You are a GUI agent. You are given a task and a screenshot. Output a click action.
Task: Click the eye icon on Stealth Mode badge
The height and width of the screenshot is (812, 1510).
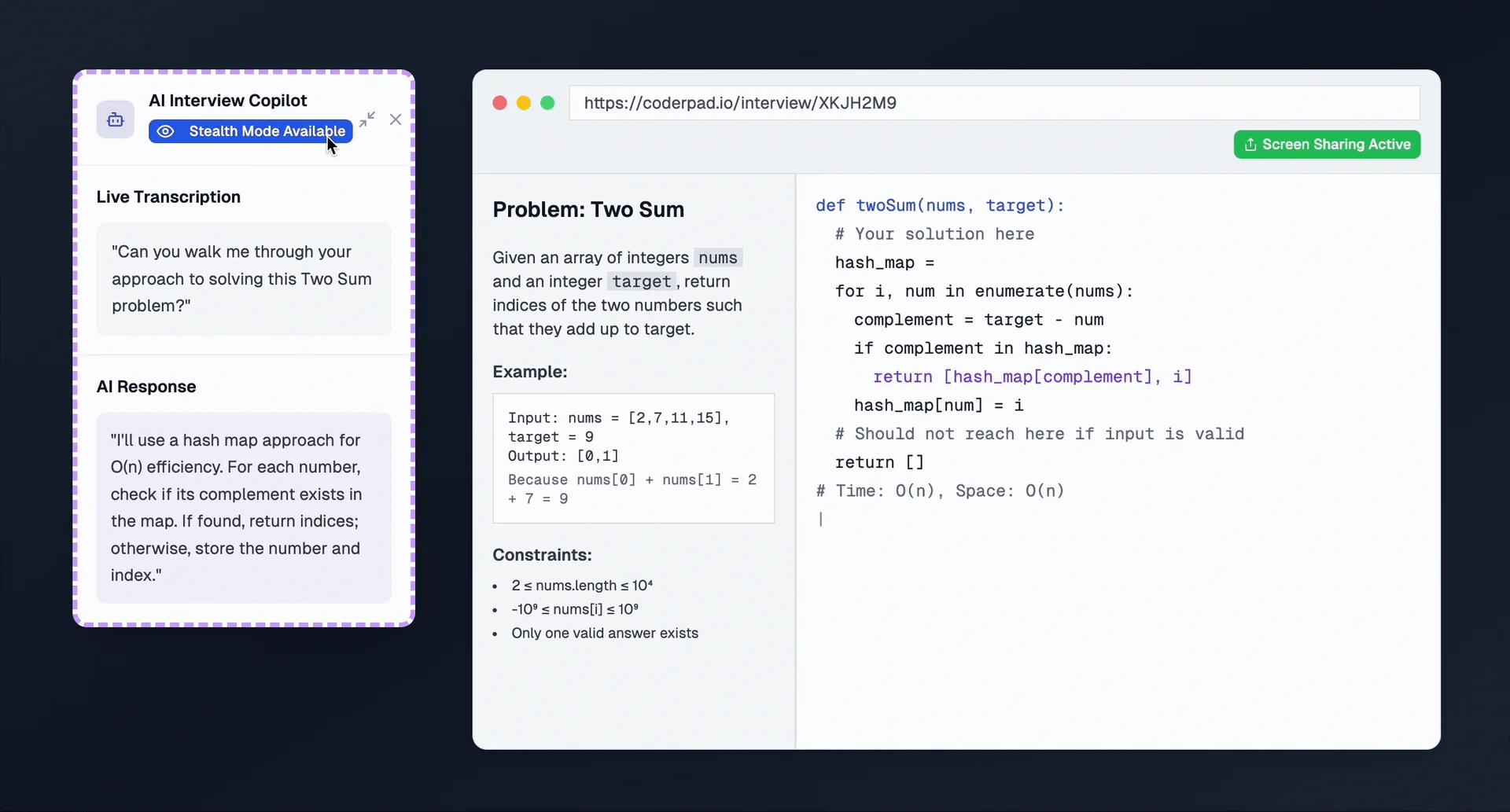[166, 131]
